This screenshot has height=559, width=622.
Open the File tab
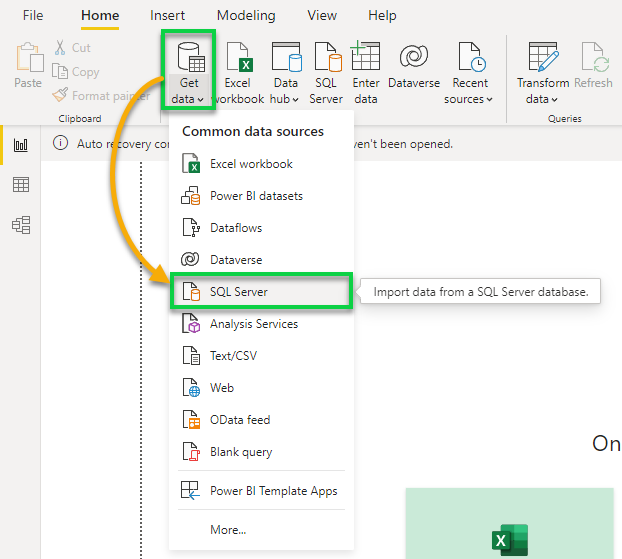(33, 15)
